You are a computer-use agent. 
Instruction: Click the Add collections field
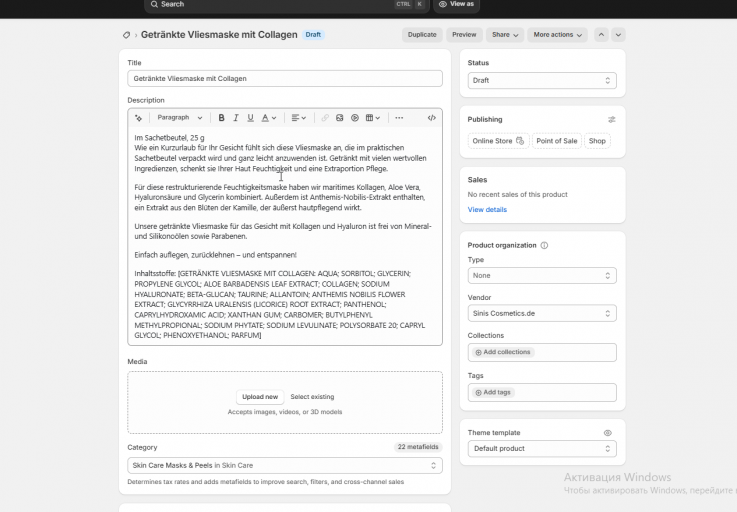[x=542, y=353]
